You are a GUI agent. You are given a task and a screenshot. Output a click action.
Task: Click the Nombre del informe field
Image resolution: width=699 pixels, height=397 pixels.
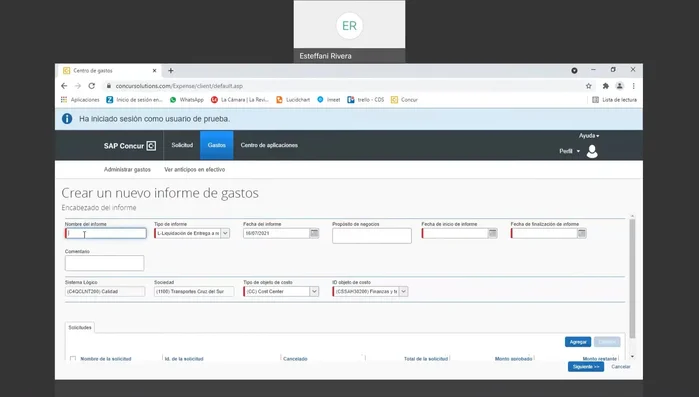(x=106, y=233)
